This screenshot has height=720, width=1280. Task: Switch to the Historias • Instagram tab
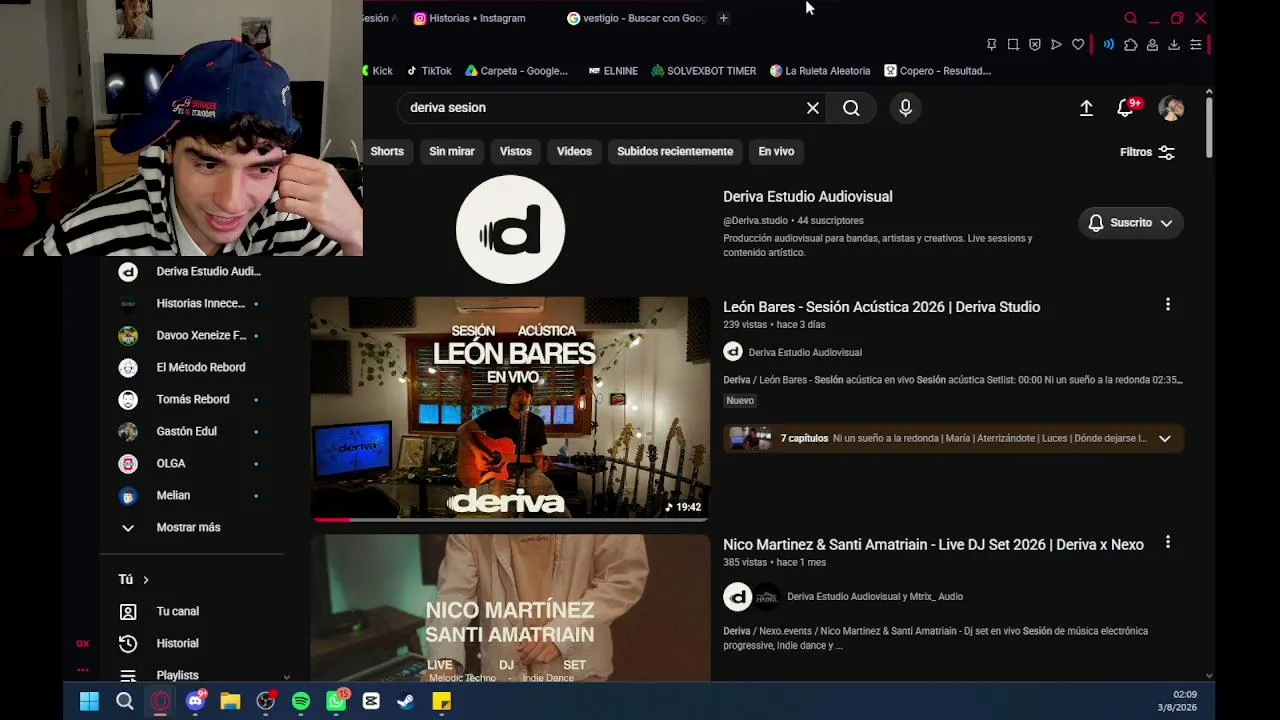click(x=470, y=18)
